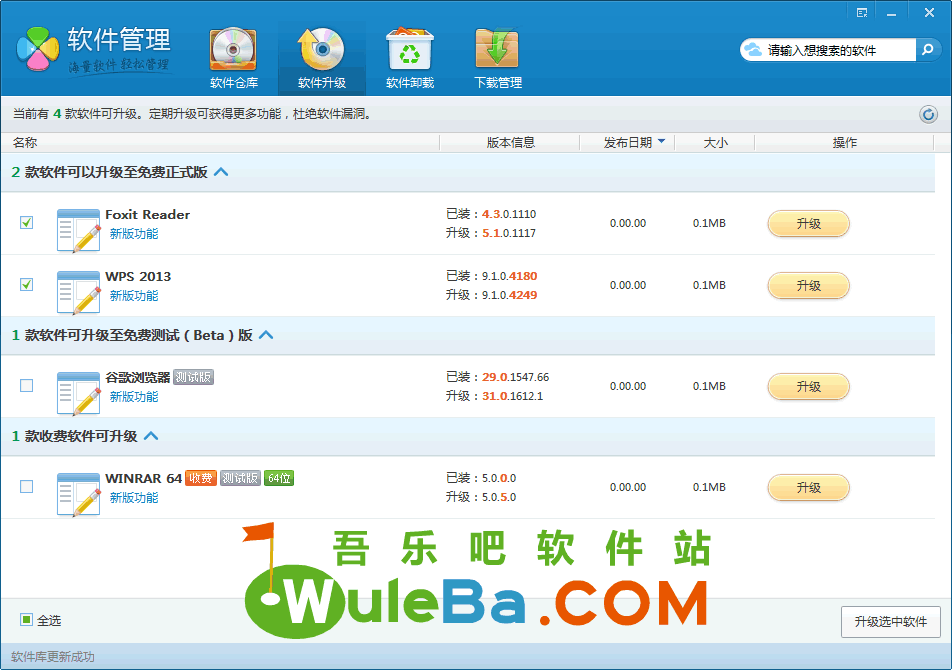Click WPS installed version 9.1.0.4180
Screen dimensions: 952x670
pos(509,276)
